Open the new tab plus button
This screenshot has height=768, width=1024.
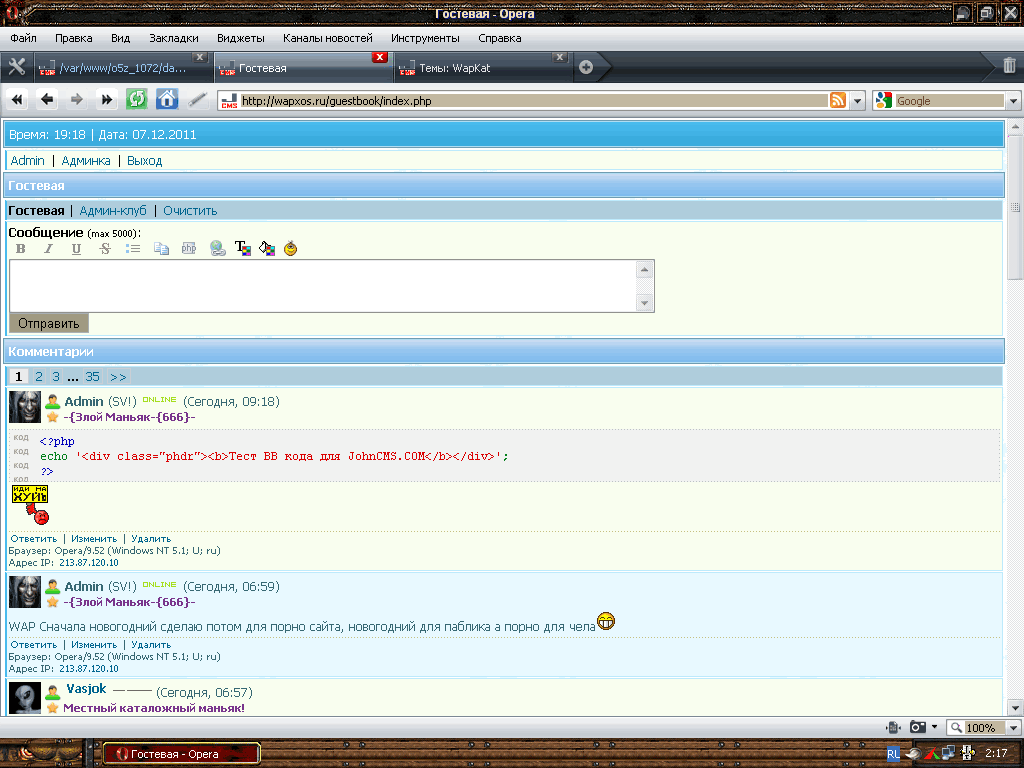[x=586, y=68]
